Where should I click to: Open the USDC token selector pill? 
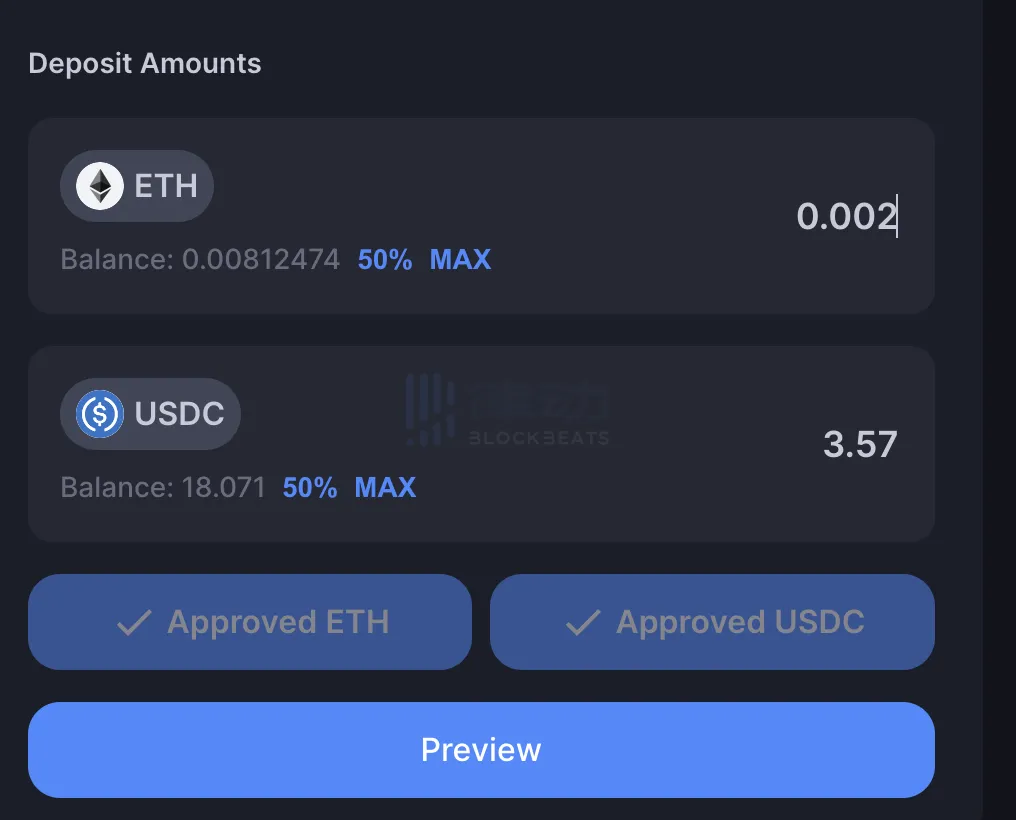(x=150, y=414)
